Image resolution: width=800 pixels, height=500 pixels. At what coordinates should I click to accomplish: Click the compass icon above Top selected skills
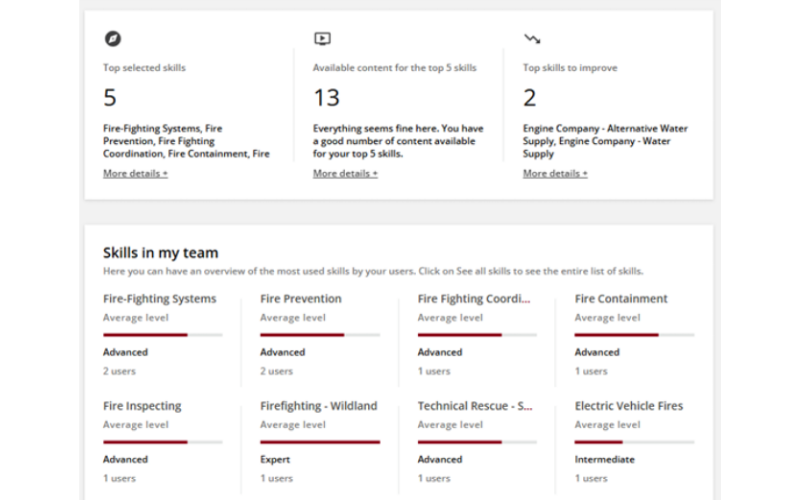click(113, 39)
